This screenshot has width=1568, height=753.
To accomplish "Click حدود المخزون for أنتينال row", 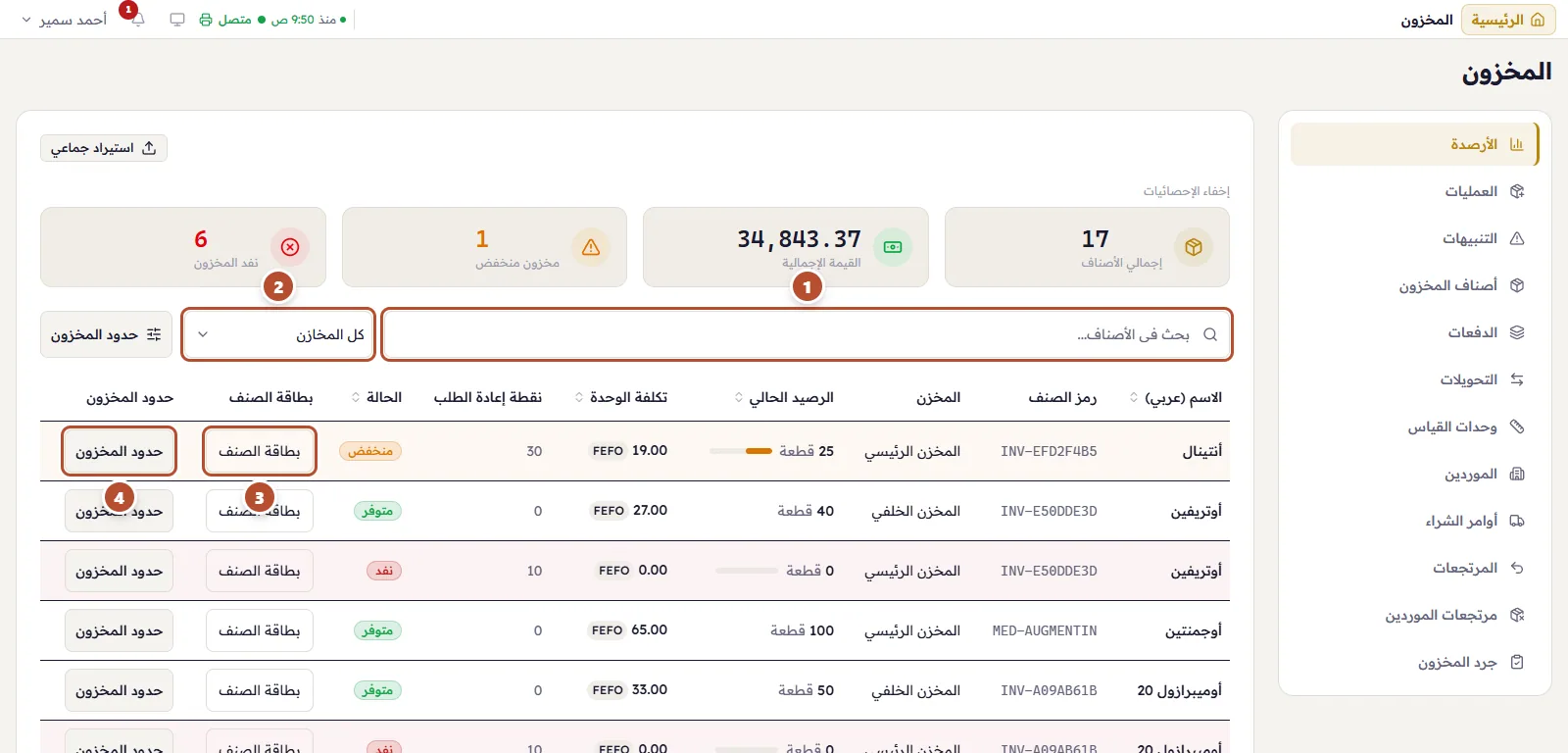I will 120,451.
